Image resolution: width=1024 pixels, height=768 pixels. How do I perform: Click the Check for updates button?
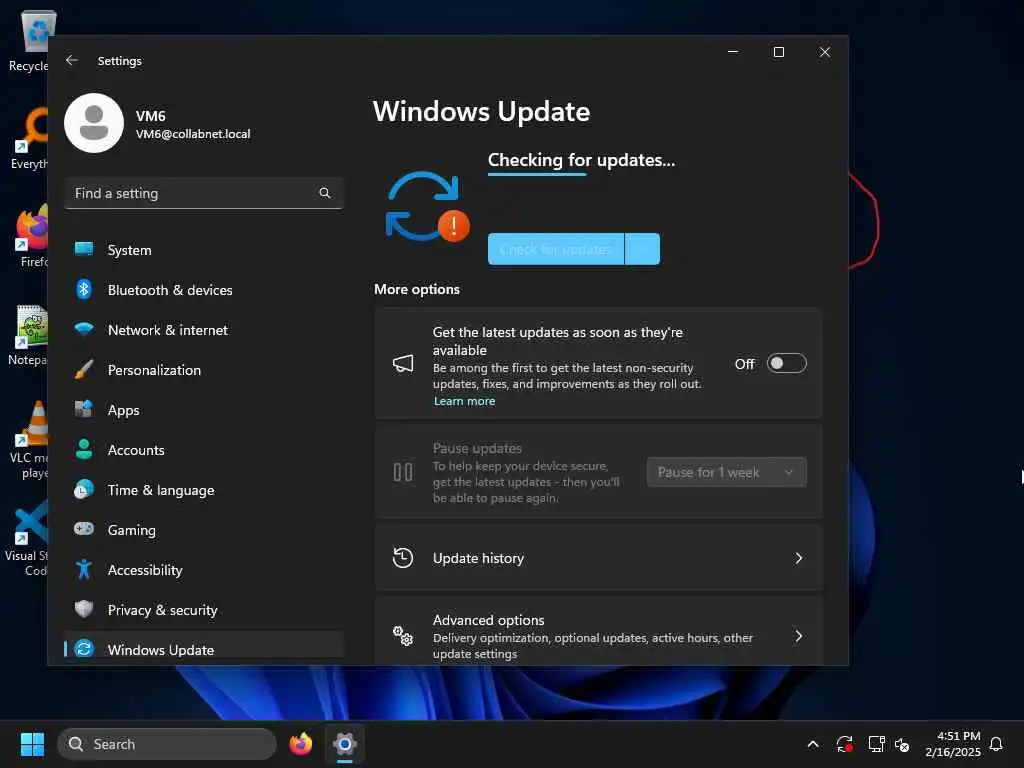556,249
